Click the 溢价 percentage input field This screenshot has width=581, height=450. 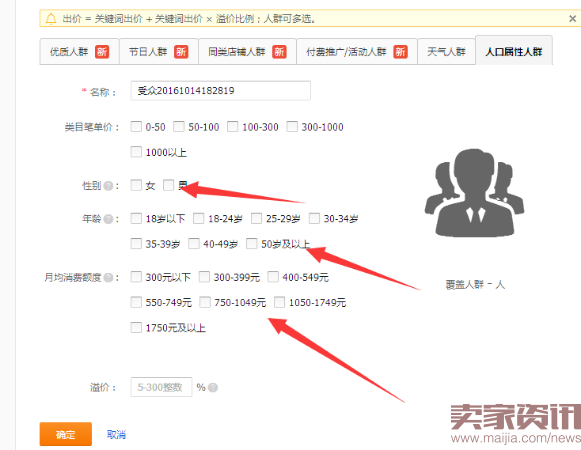(x=161, y=387)
